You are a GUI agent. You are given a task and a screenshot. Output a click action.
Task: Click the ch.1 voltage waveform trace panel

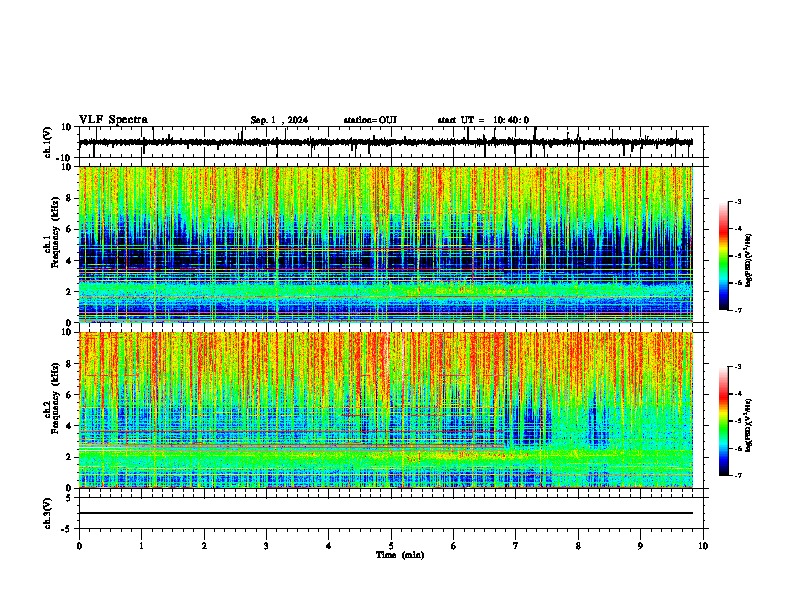click(x=393, y=142)
